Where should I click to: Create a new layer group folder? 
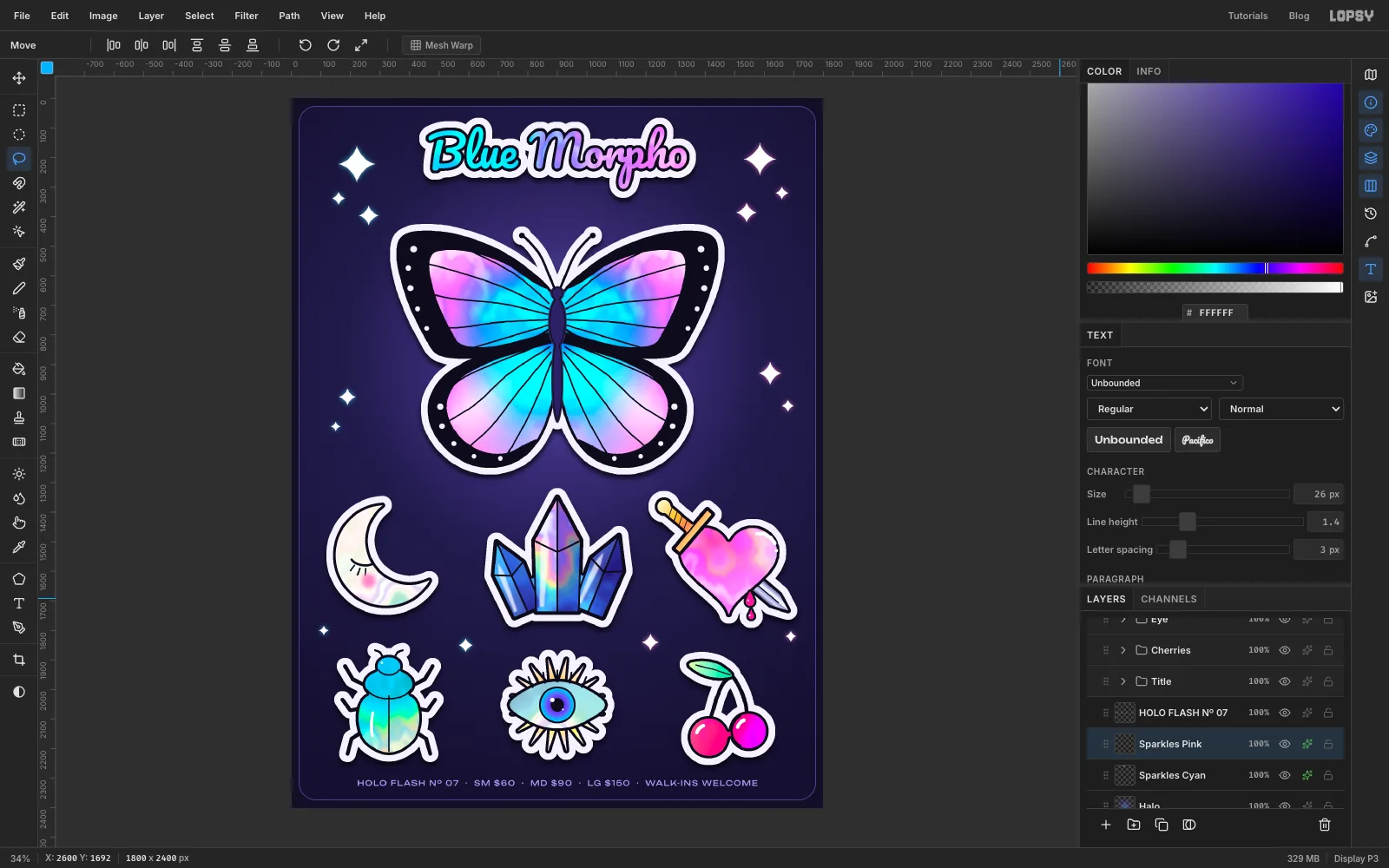pos(1134,825)
